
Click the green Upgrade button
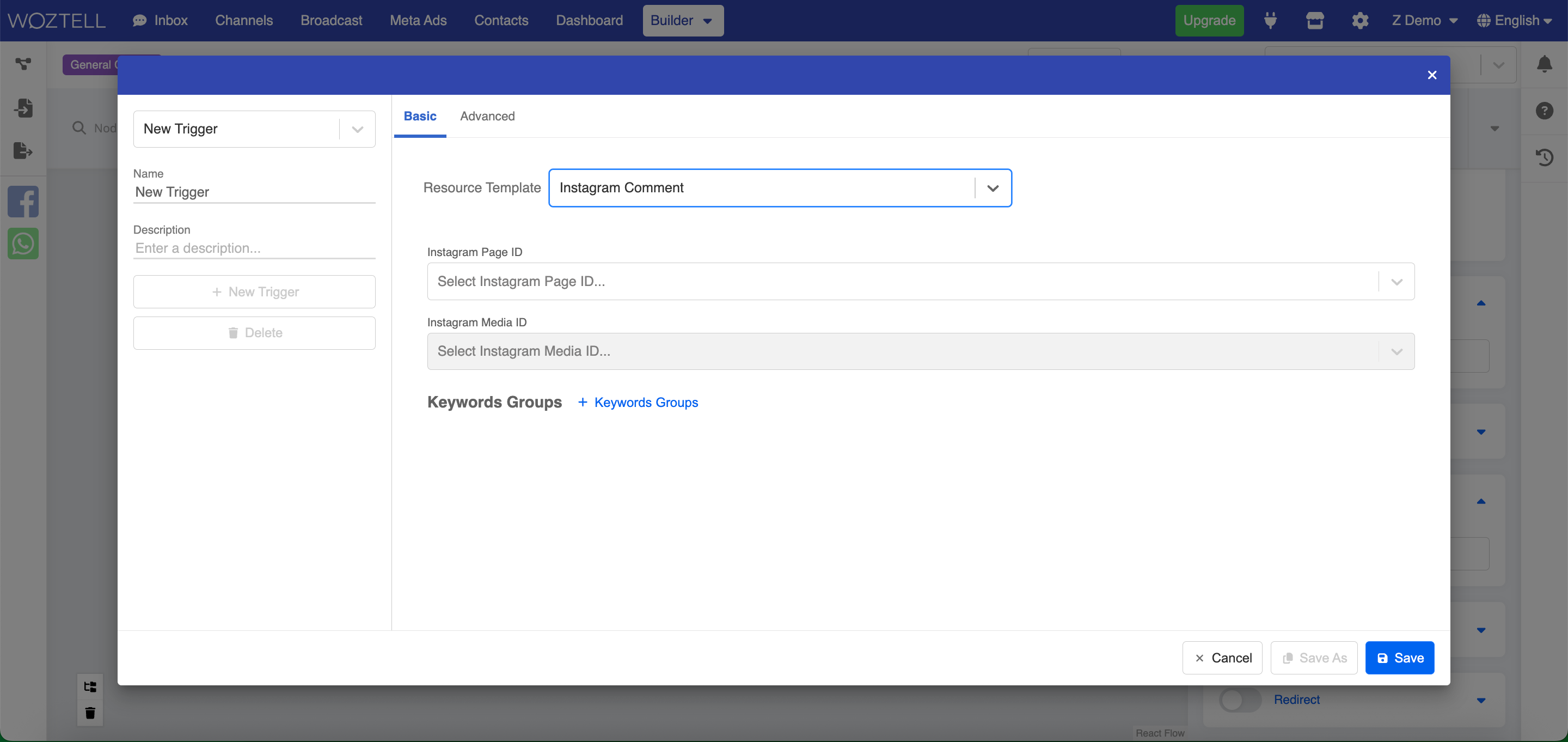[1209, 21]
